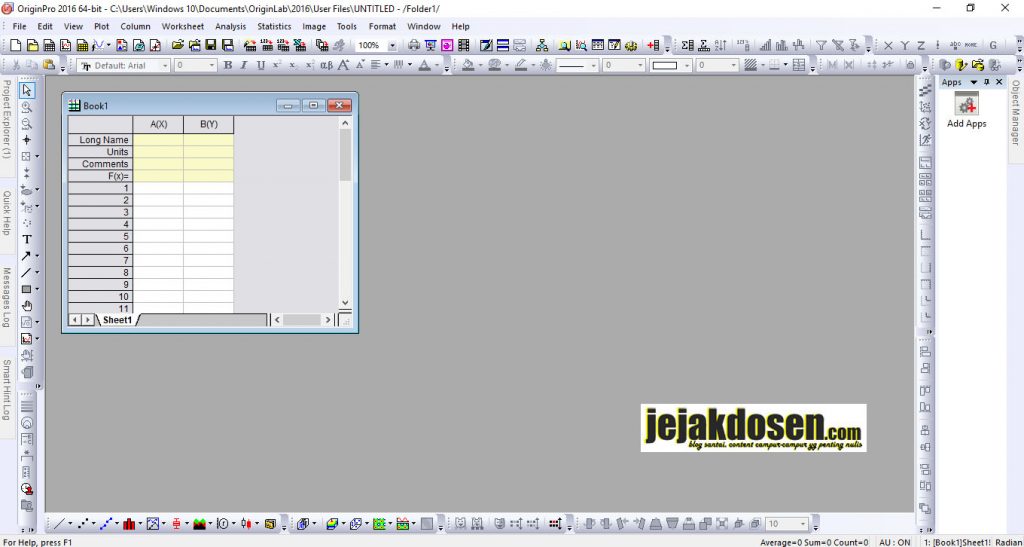Create a new project with the toolbar icon

[x=16, y=46]
